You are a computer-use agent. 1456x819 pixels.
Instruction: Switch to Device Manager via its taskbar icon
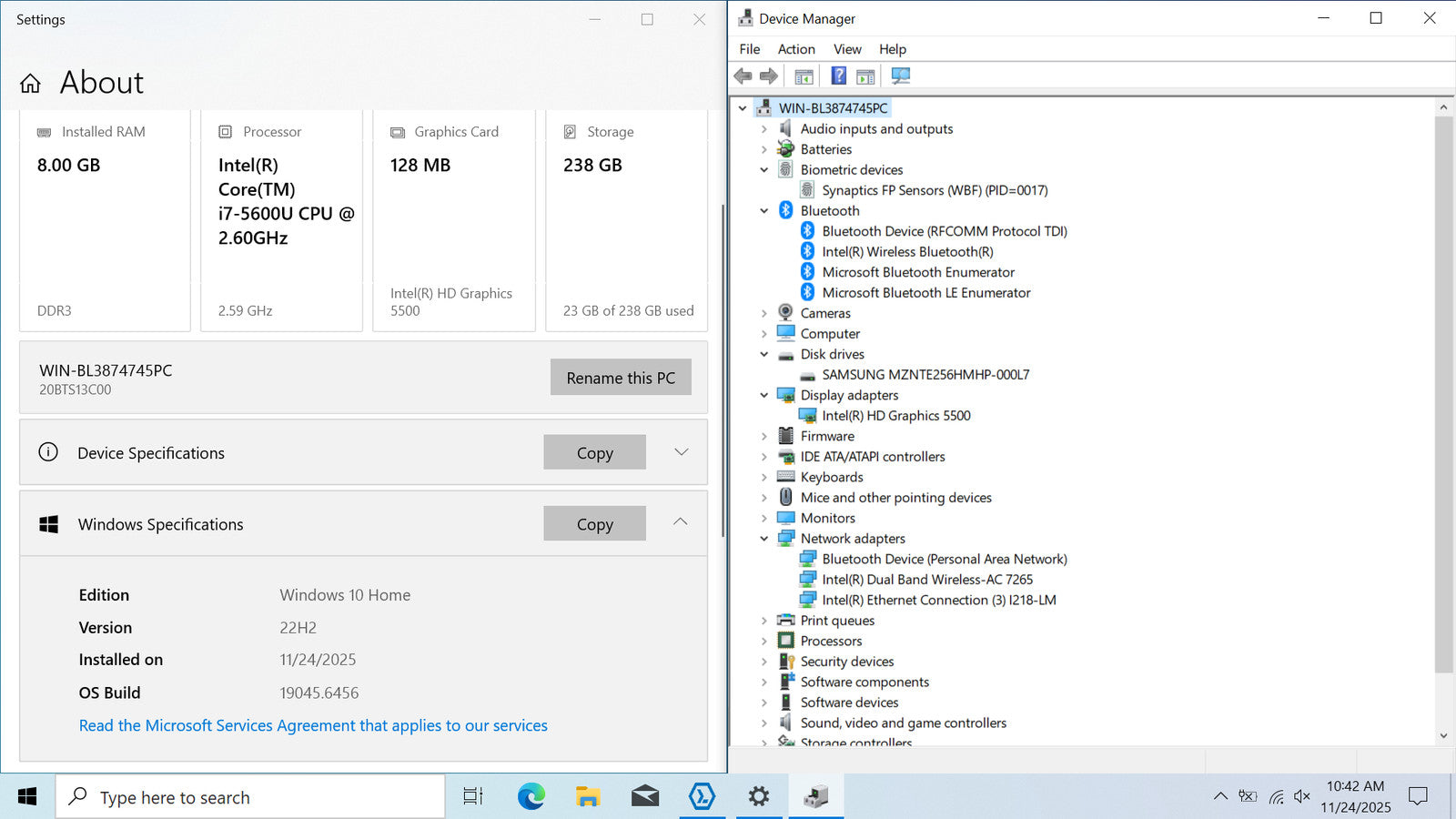(x=816, y=797)
